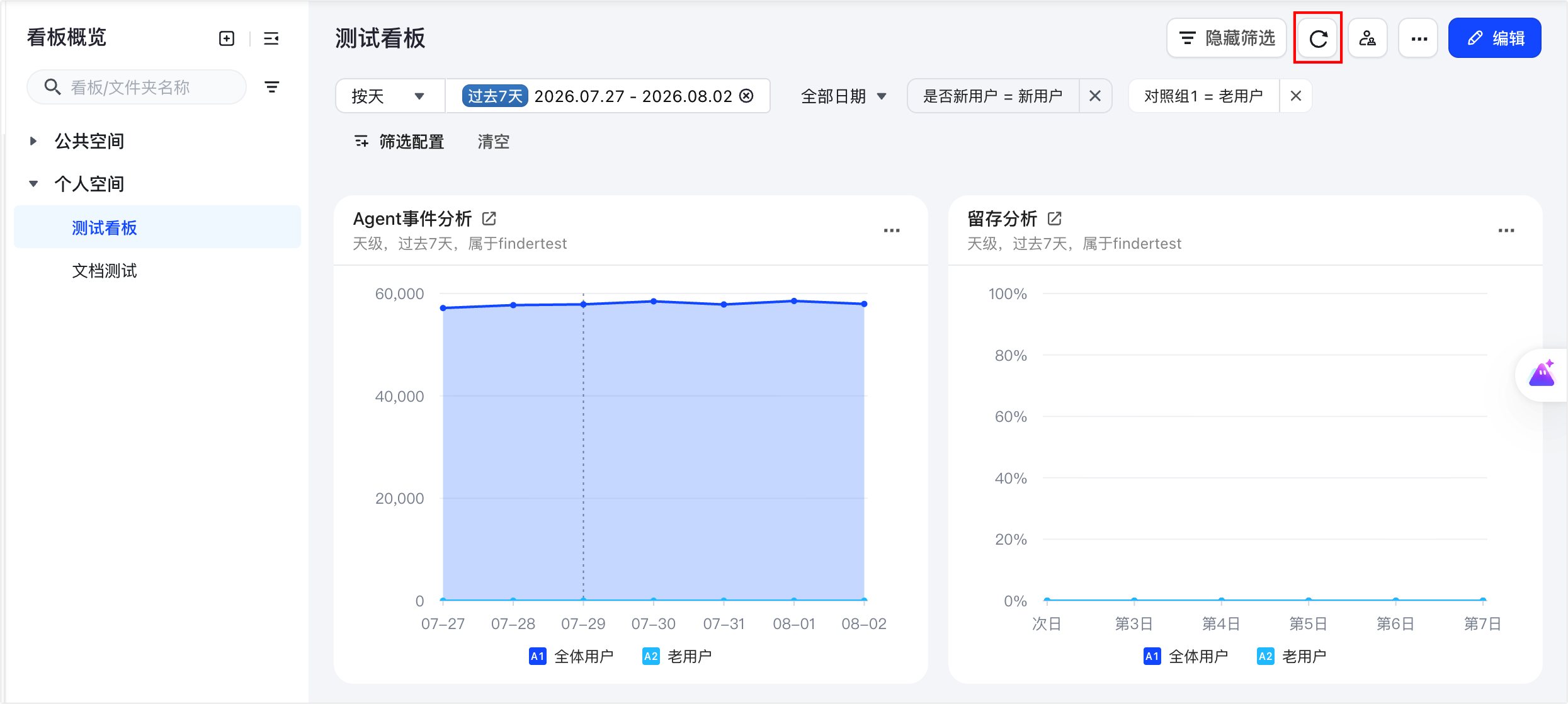Open 筛选配置 settings
The width and height of the screenshot is (1568, 704).
(x=399, y=142)
